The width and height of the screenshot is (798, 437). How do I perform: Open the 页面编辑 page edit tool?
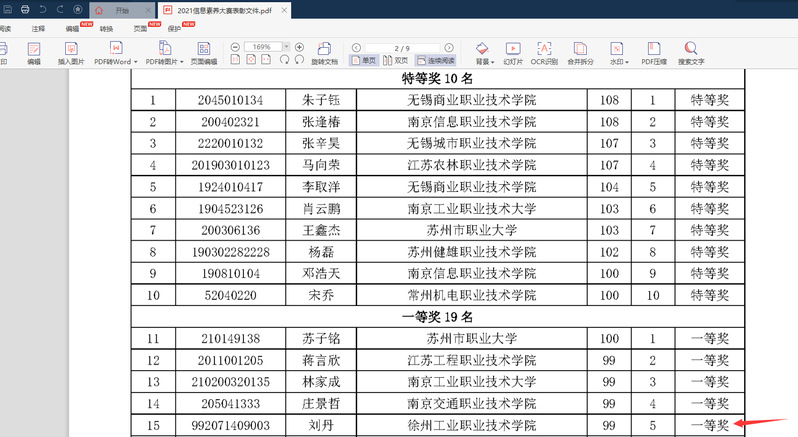click(x=204, y=53)
